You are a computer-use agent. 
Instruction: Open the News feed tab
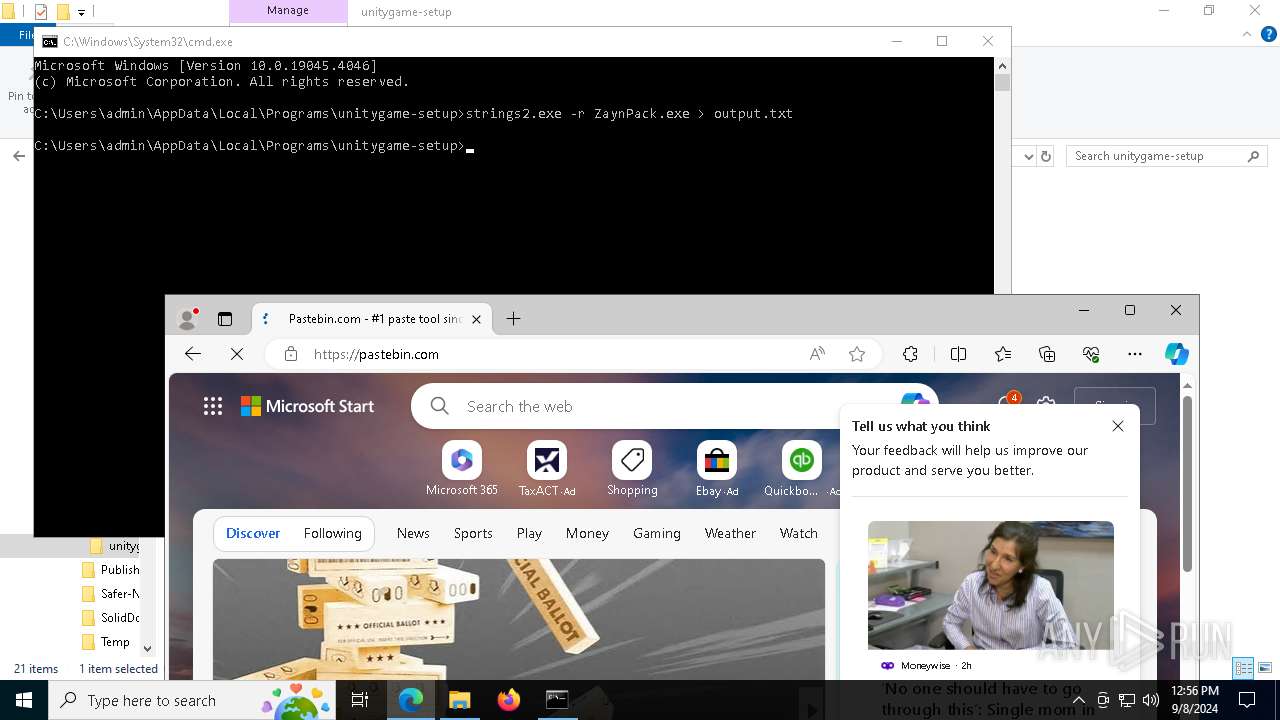click(x=413, y=533)
